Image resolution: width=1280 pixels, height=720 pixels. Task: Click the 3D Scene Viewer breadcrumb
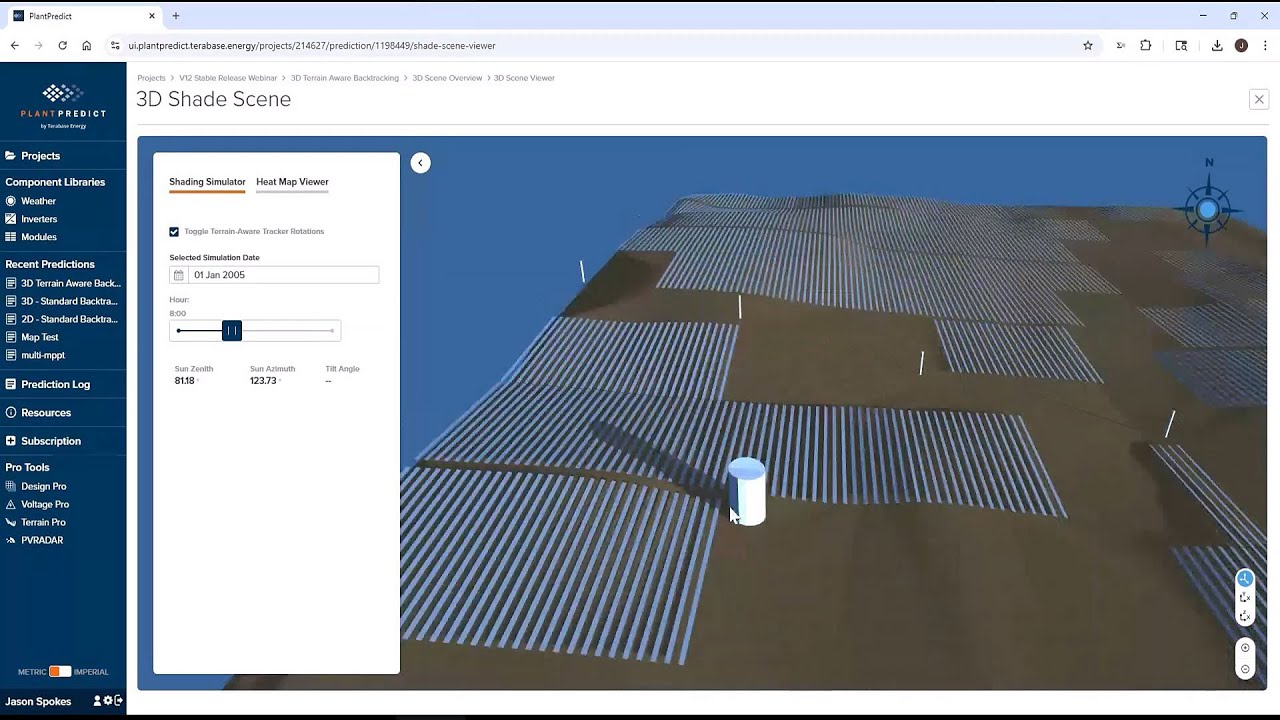(524, 78)
